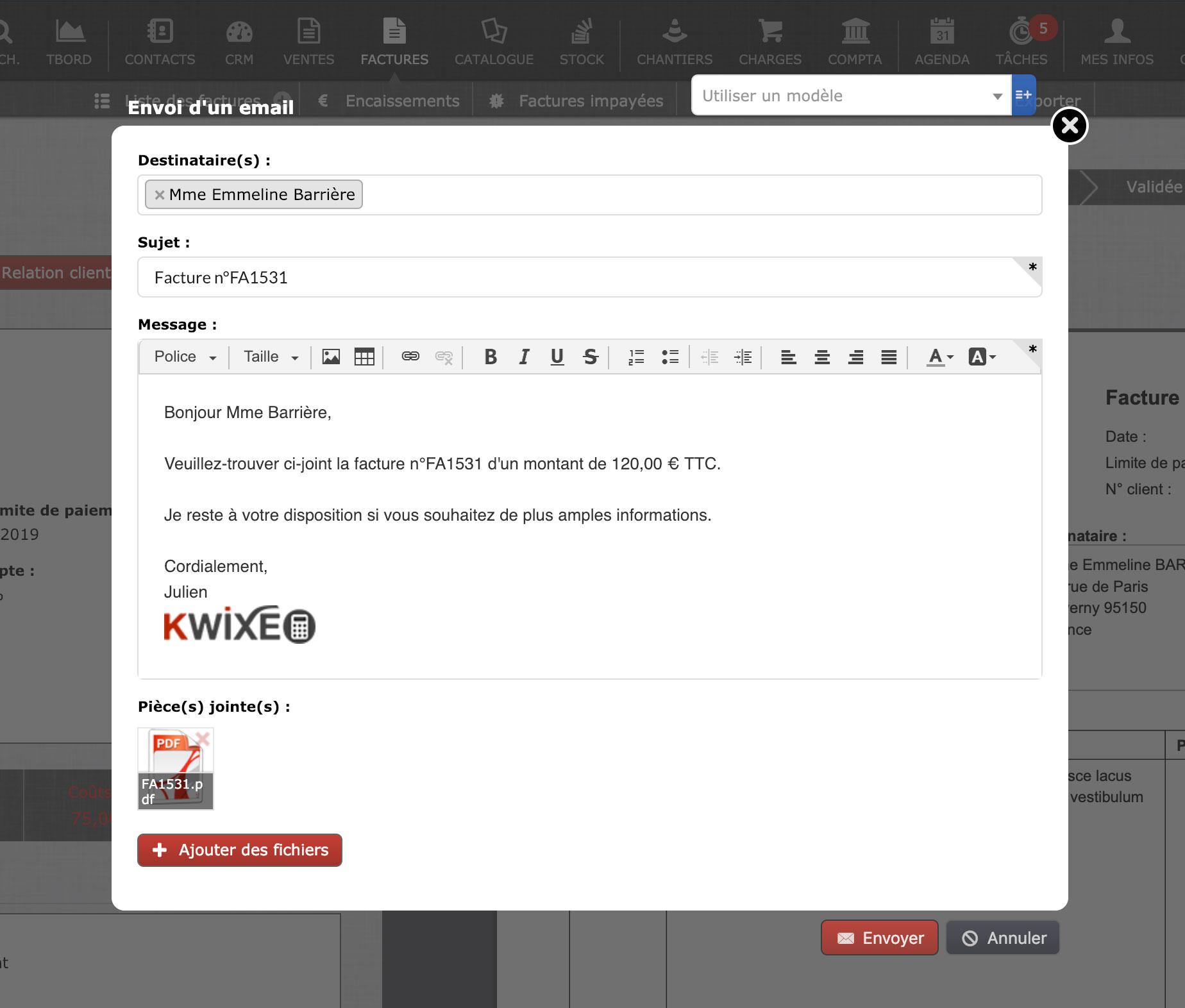Open the CONTACTS menu
1185x1008 pixels.
[160, 42]
